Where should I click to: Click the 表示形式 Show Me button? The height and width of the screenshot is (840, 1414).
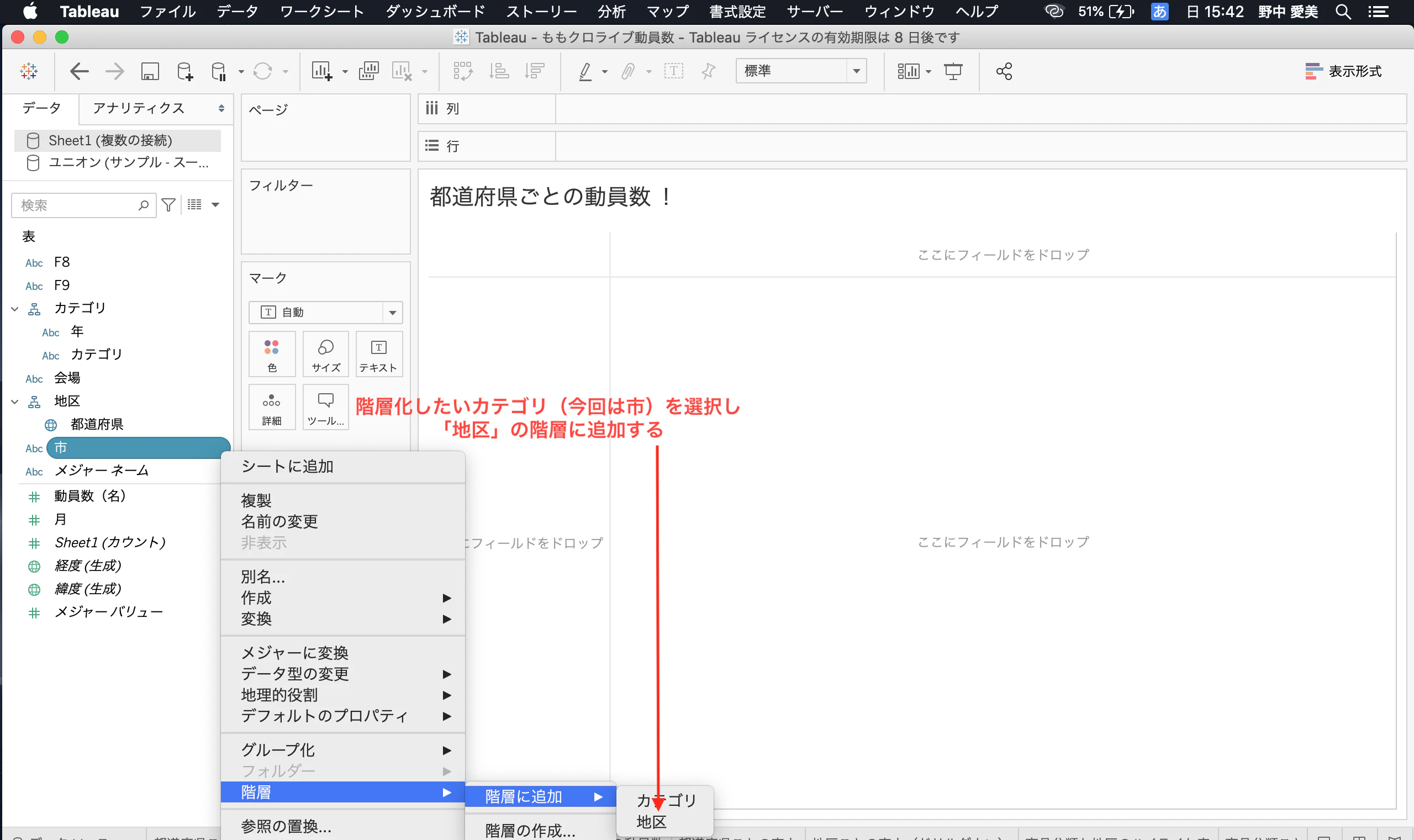[x=1343, y=71]
